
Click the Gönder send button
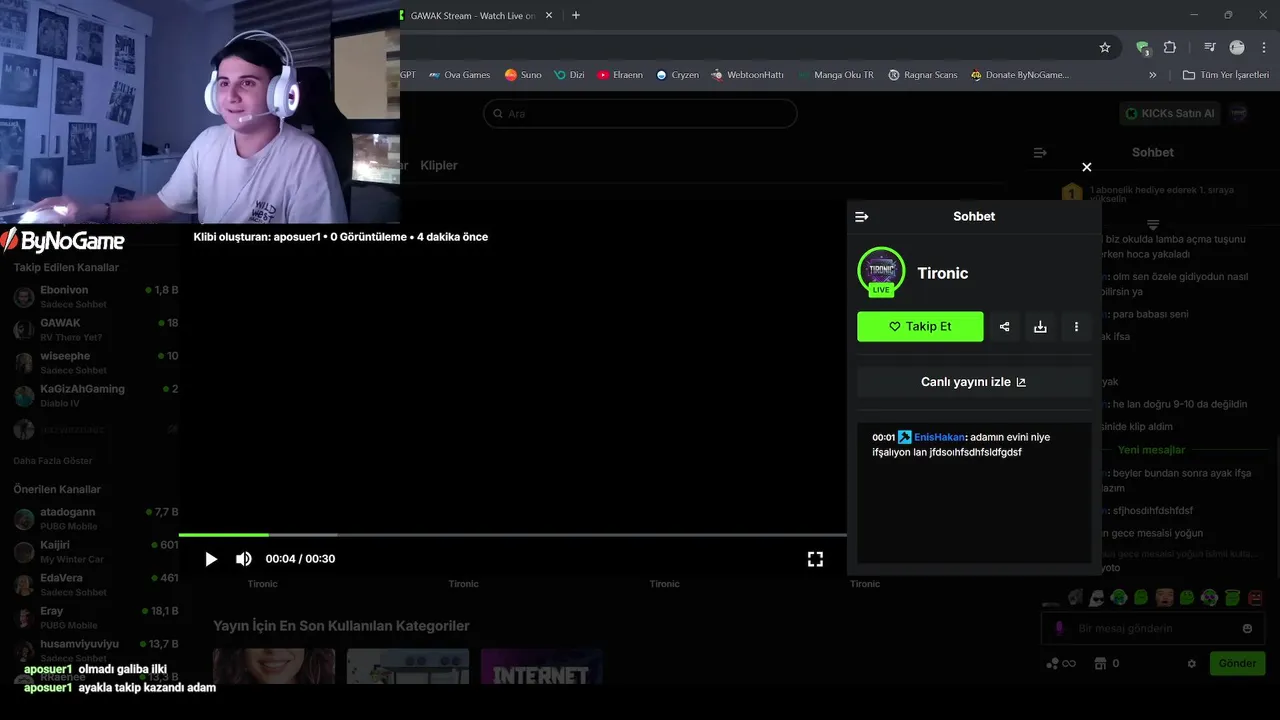coord(1237,663)
